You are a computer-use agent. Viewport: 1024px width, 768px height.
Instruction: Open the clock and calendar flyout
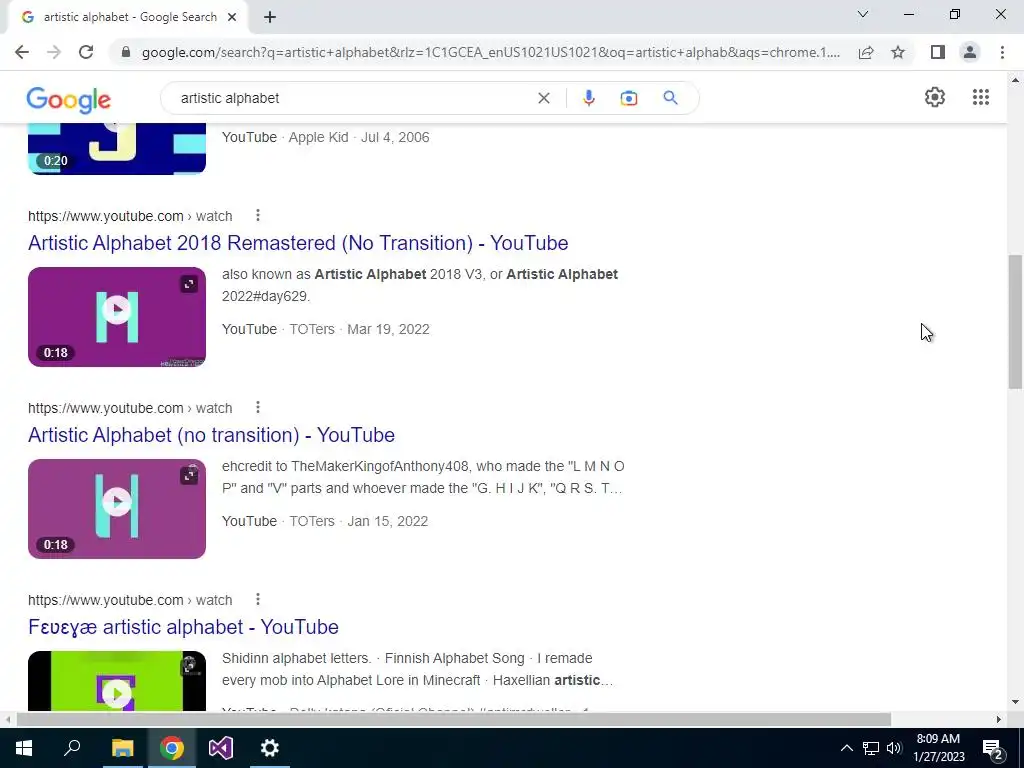pos(938,748)
